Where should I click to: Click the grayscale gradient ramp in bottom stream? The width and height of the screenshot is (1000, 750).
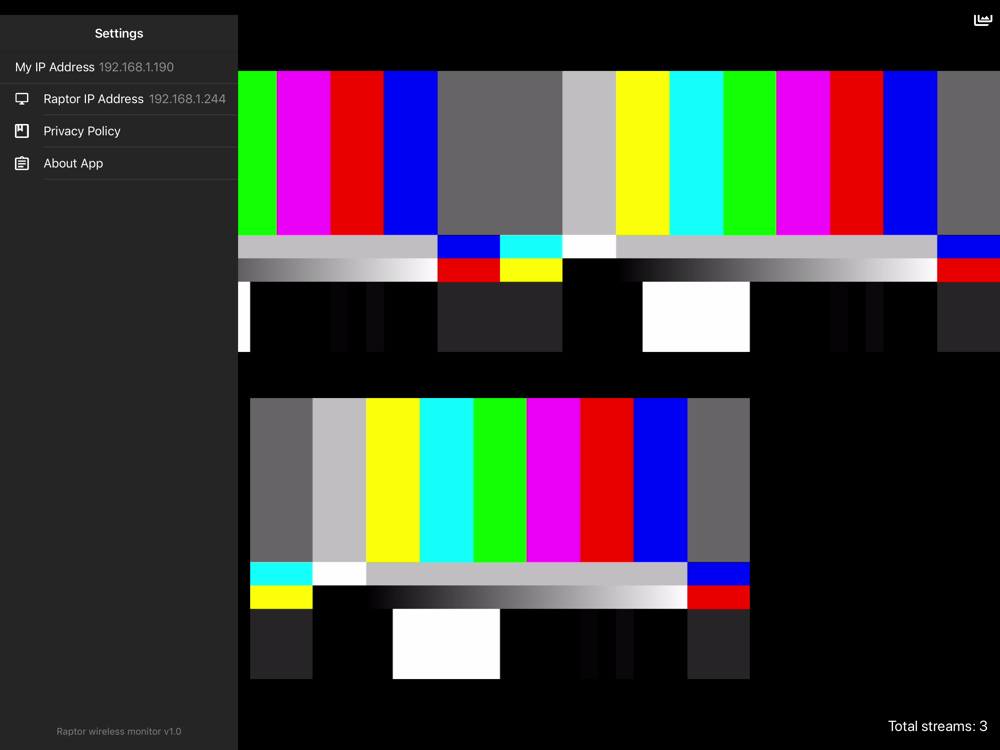coord(527,597)
